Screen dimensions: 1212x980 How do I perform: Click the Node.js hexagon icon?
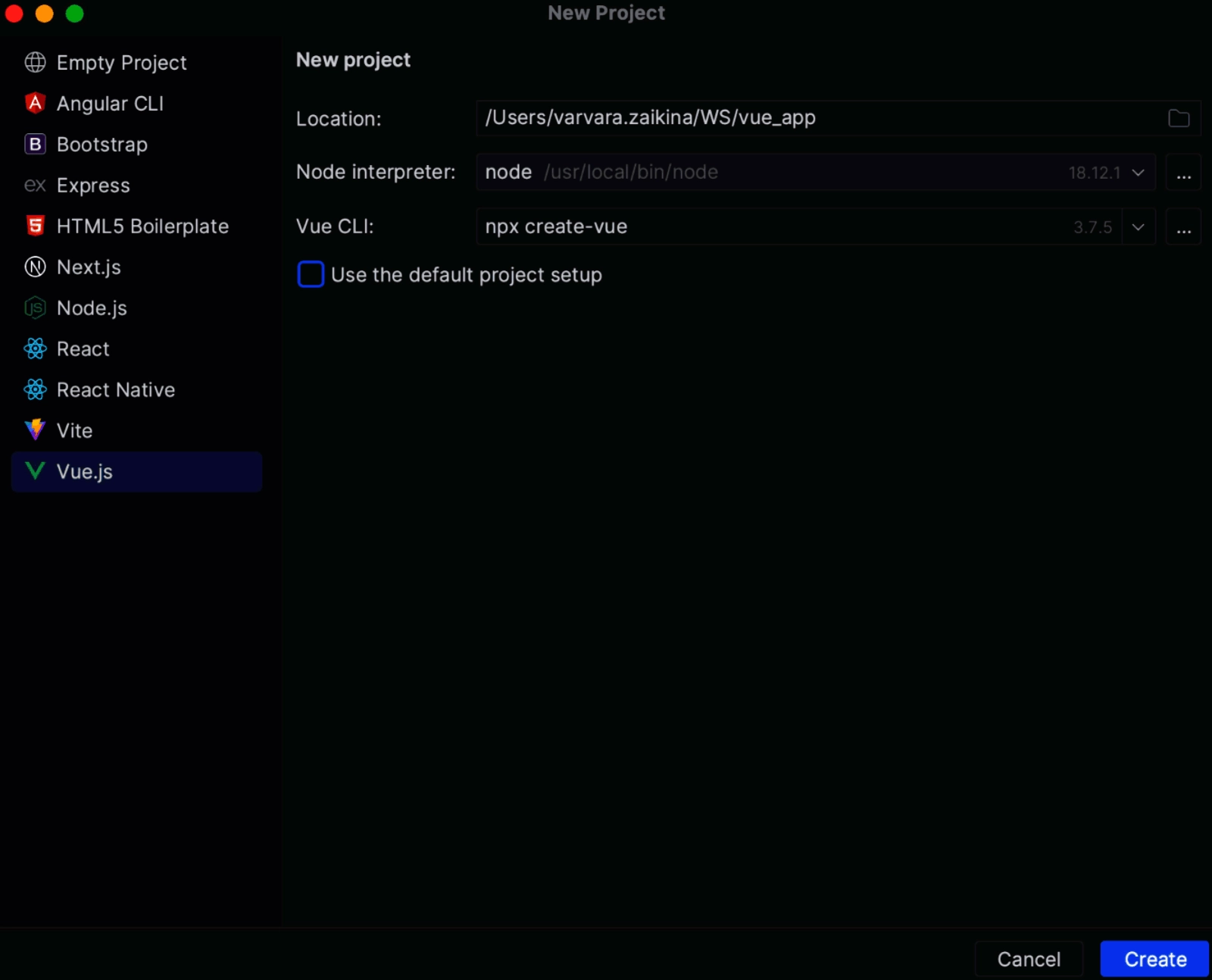click(x=35, y=307)
